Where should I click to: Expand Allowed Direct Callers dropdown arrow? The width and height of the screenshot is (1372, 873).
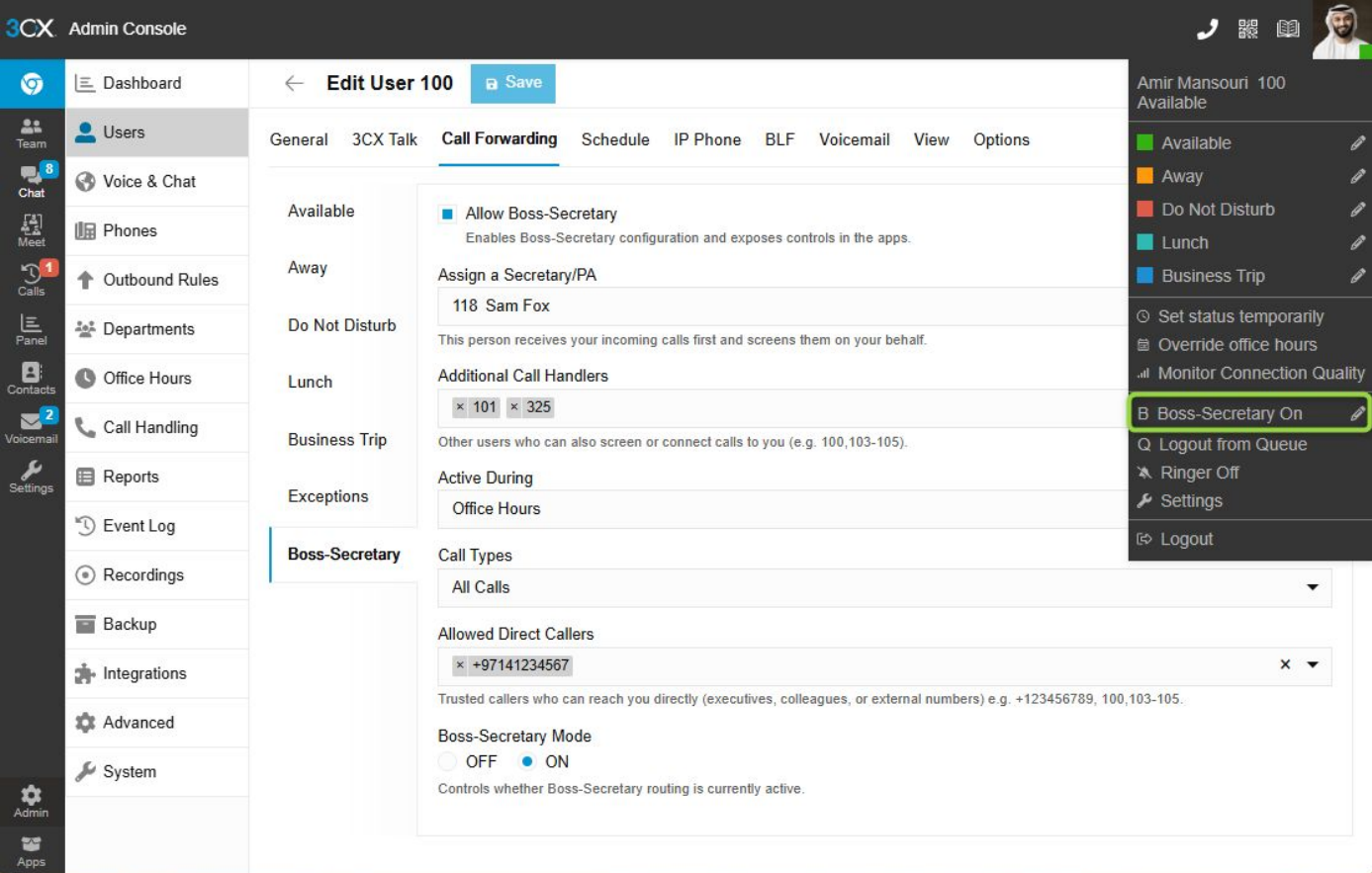[1312, 665]
